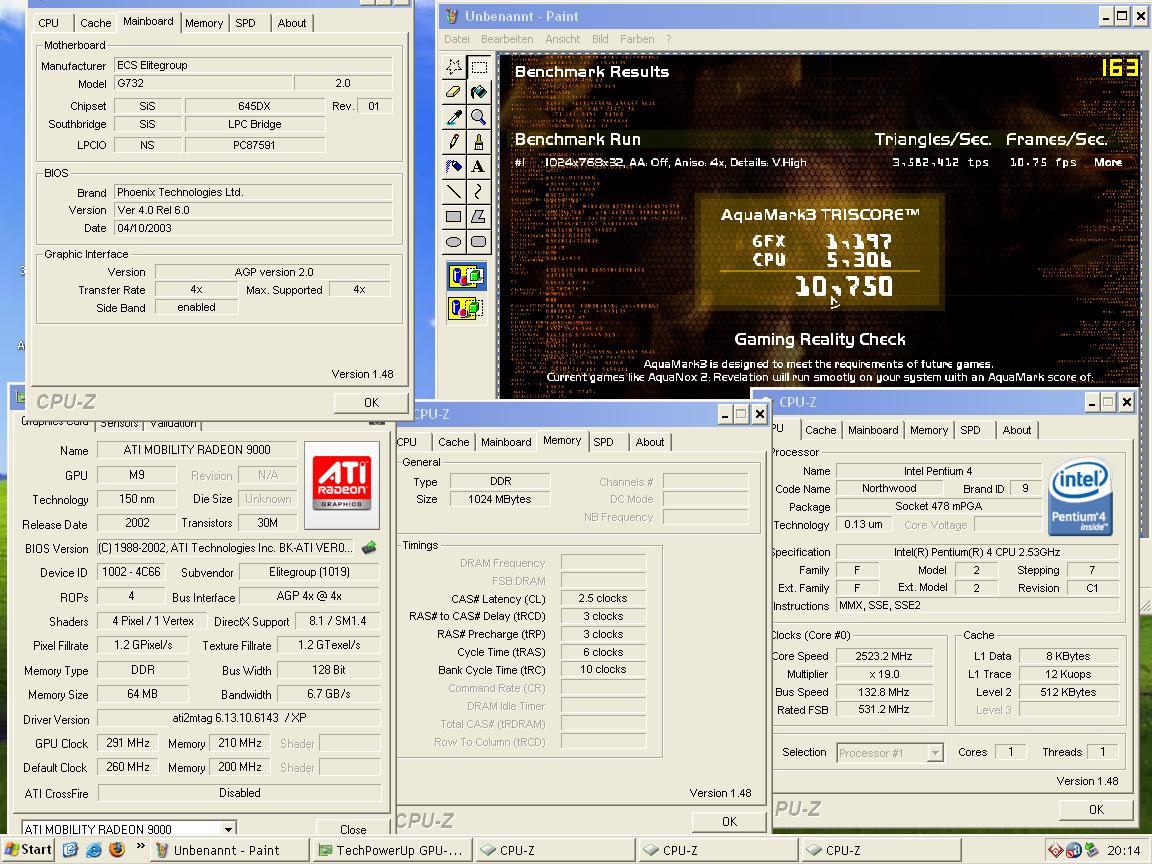The height and width of the screenshot is (864, 1152).
Task: Open the Start menu
Action: [28, 850]
